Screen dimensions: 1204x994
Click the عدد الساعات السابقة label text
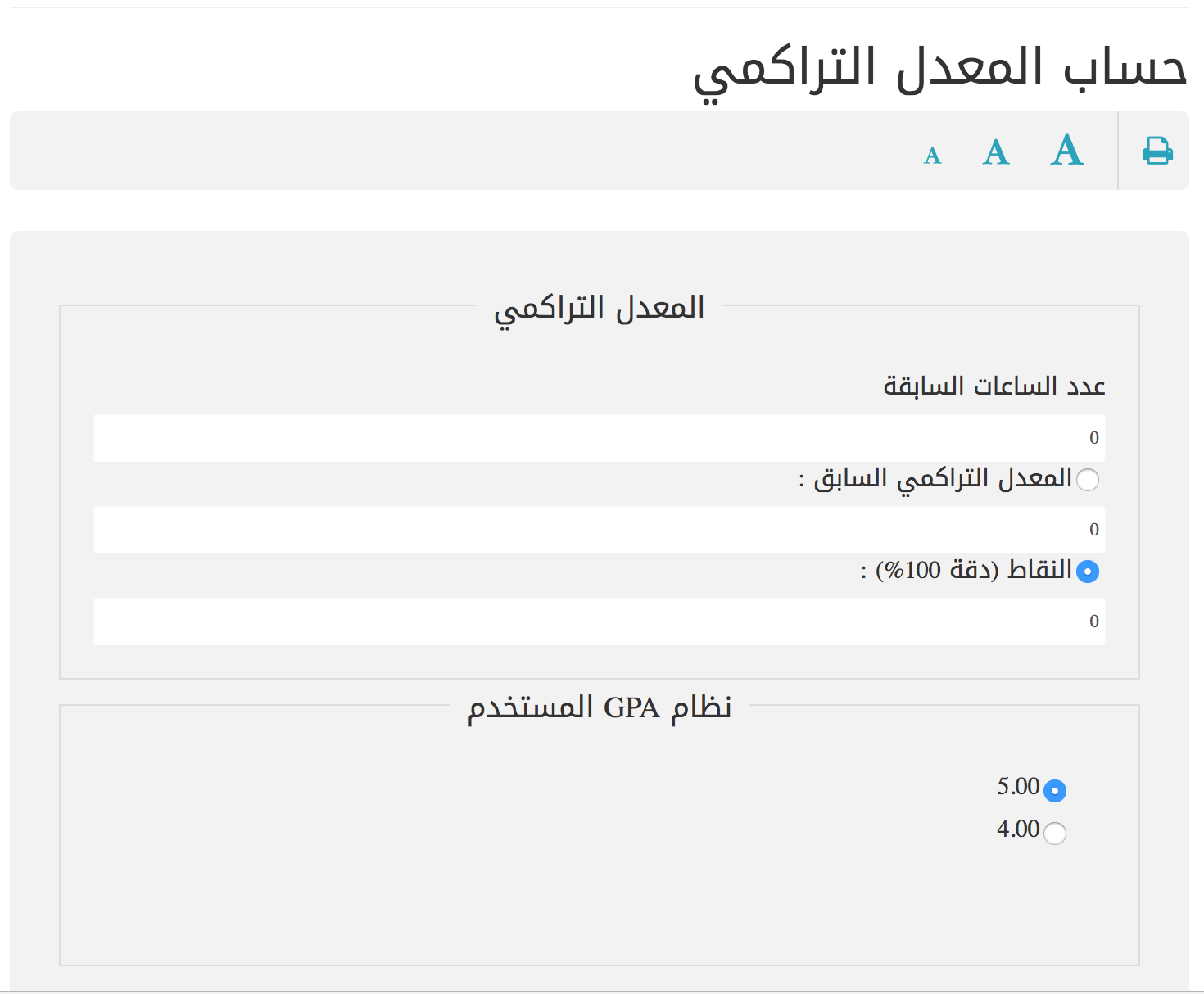(x=994, y=386)
